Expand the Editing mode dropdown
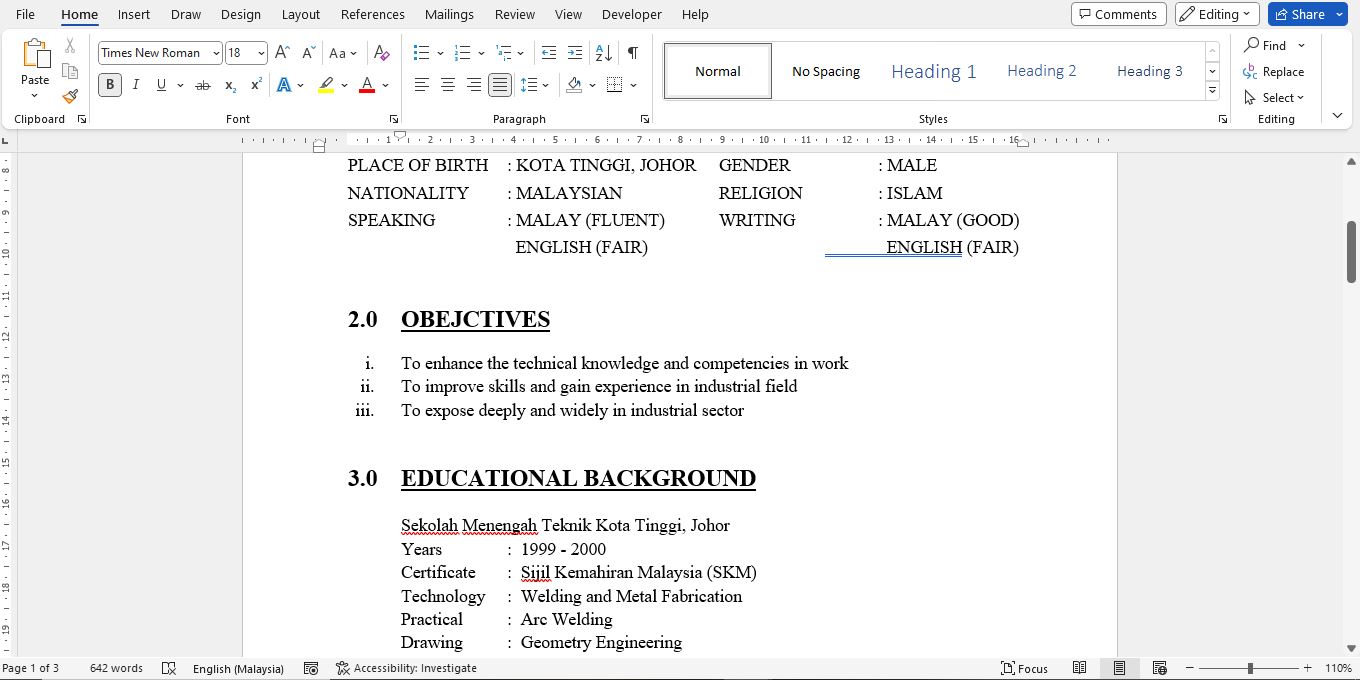The image size is (1360, 680). pos(1216,14)
